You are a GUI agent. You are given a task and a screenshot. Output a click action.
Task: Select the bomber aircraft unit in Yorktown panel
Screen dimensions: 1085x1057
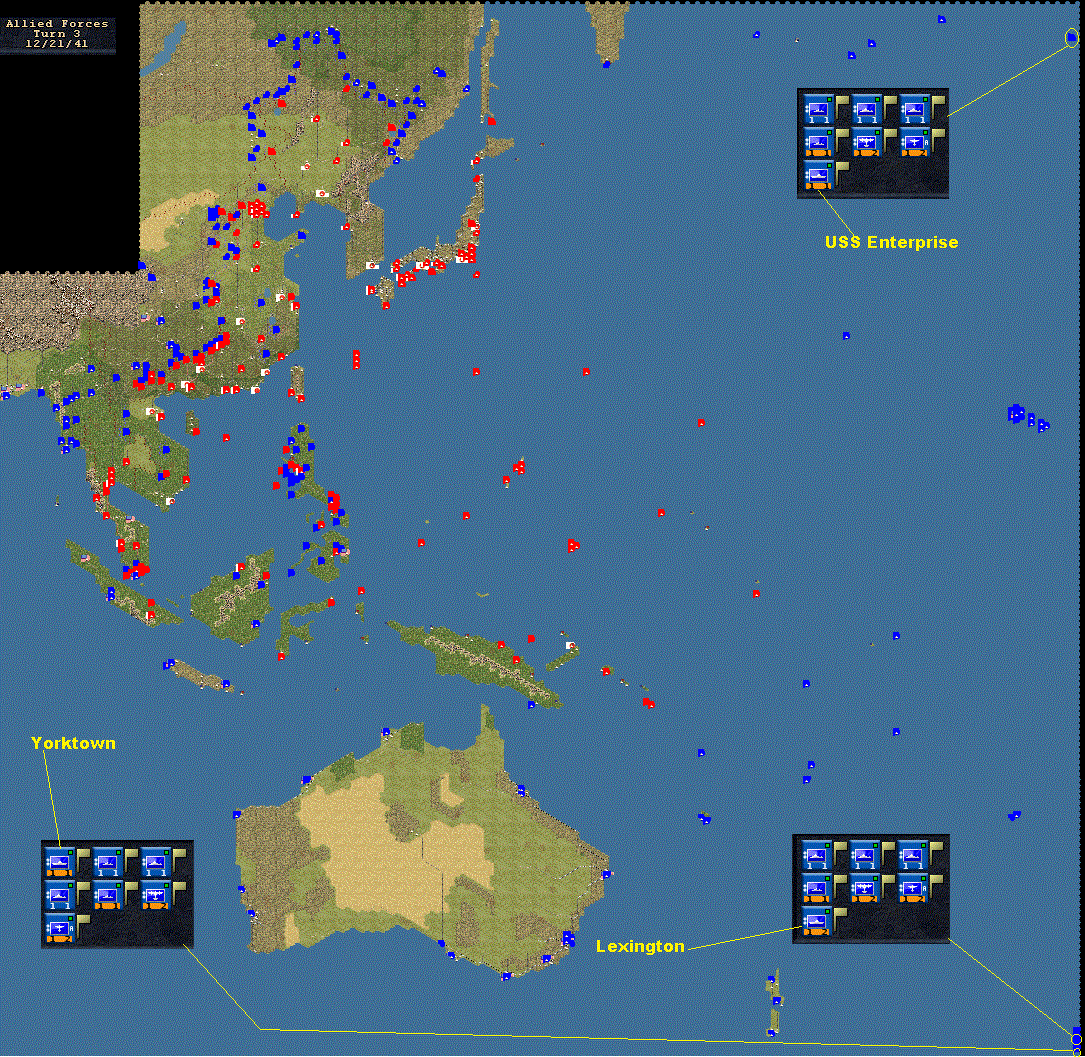pos(154,896)
